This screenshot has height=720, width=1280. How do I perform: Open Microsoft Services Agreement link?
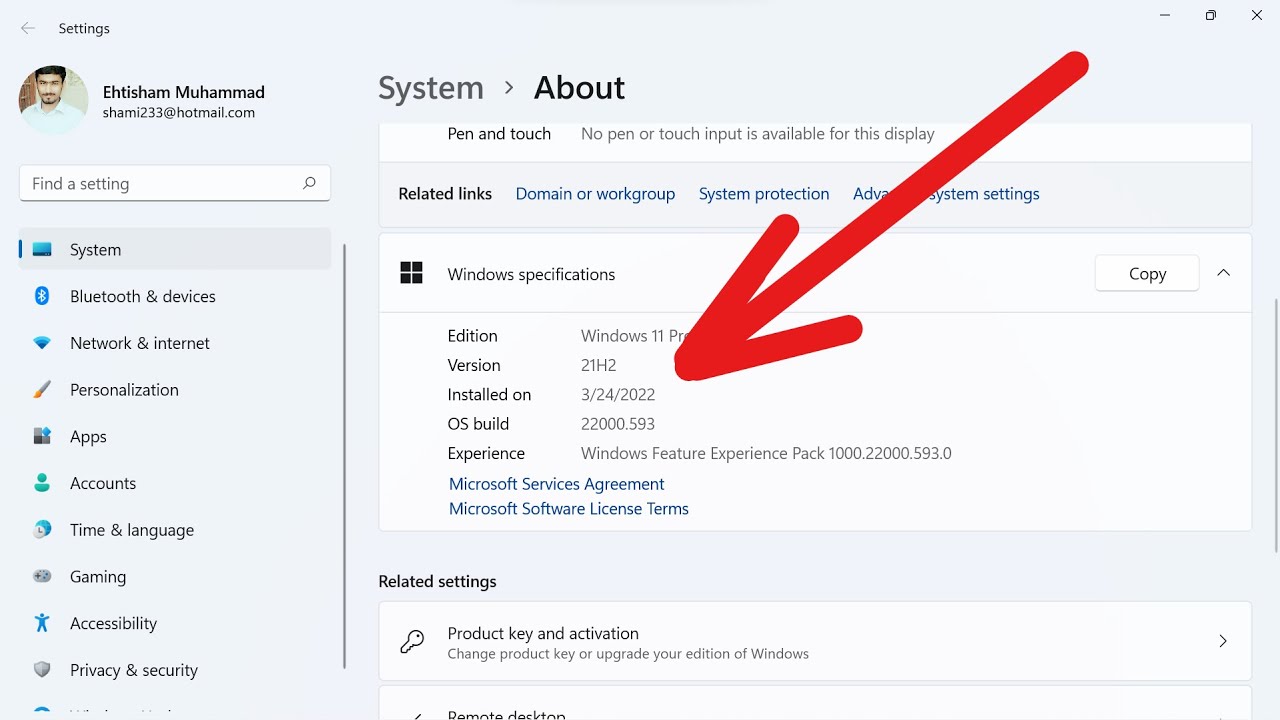pos(556,484)
